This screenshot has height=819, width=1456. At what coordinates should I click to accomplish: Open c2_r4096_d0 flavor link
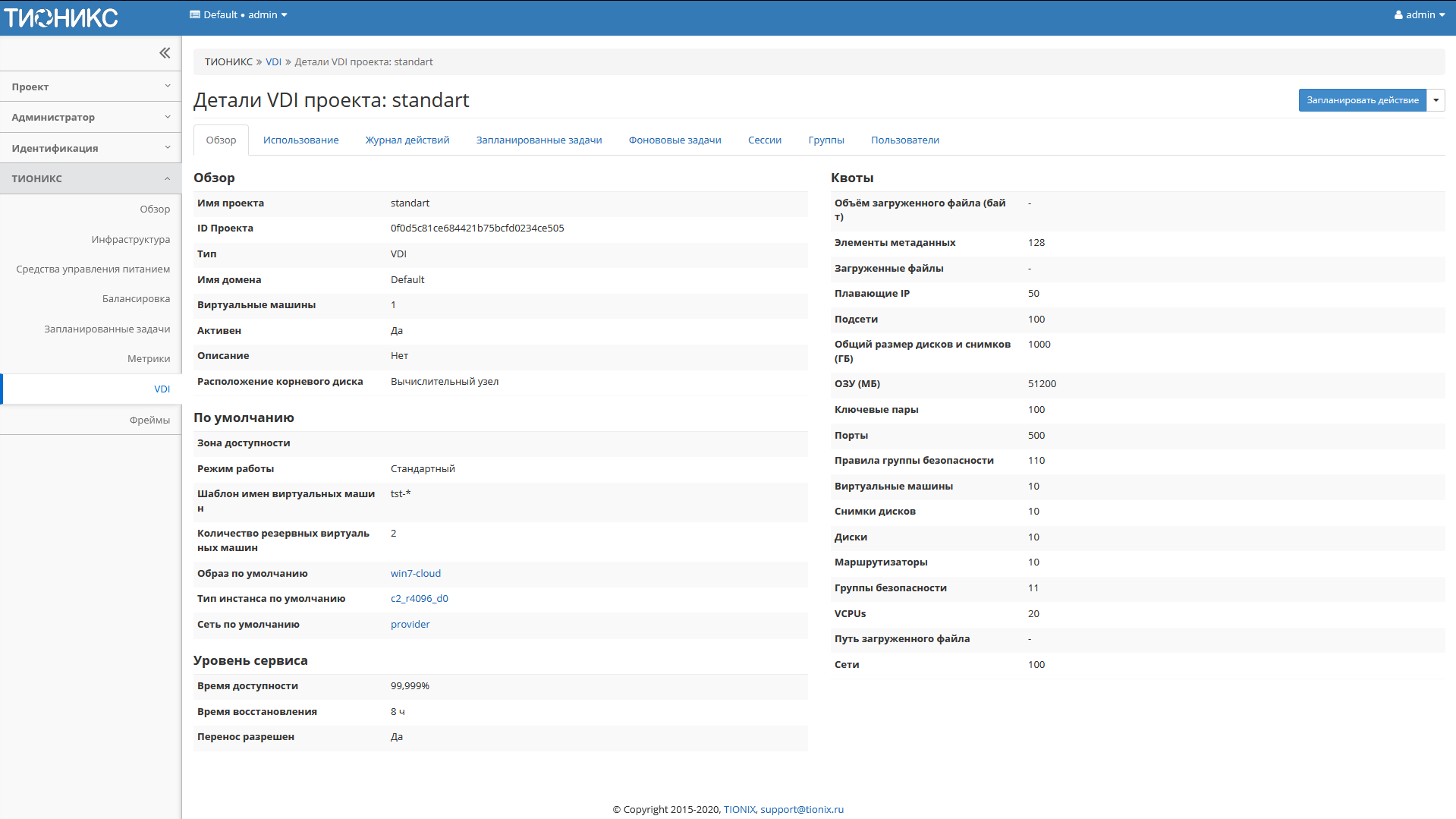419,598
